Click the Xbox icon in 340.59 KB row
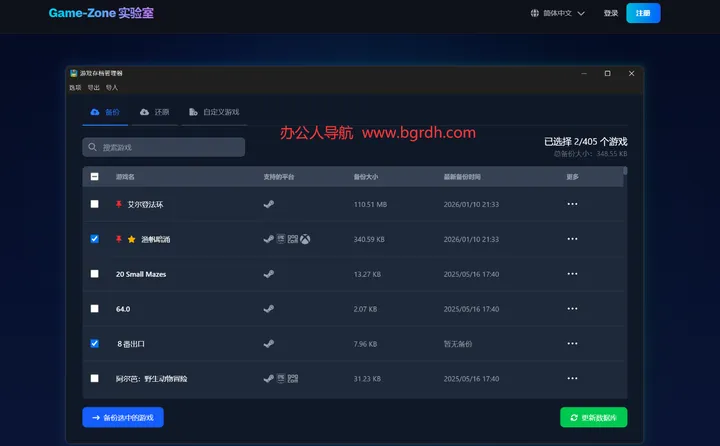This screenshot has width=720, height=446. click(305, 239)
